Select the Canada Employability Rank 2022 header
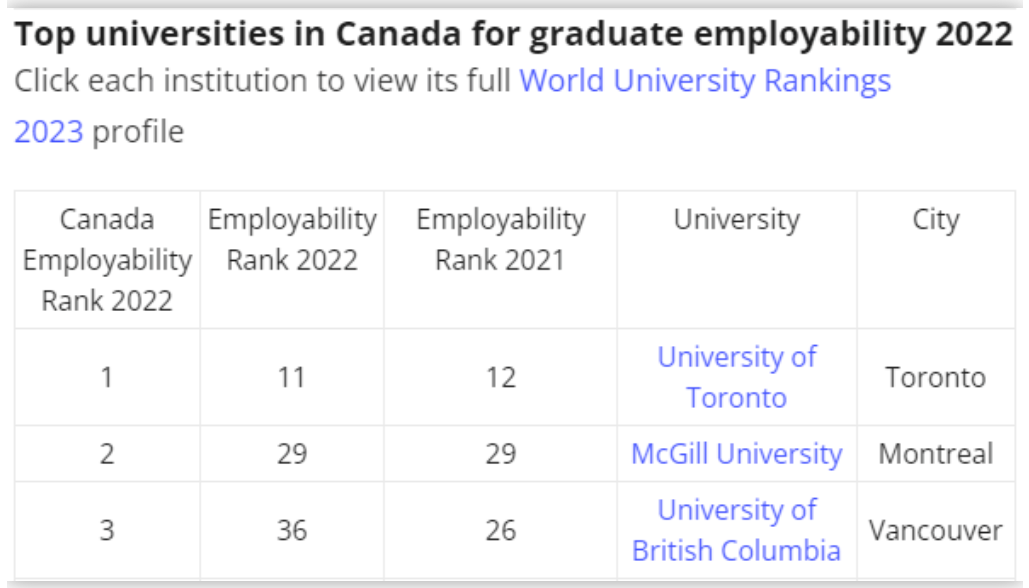The image size is (1029, 588). (107, 259)
